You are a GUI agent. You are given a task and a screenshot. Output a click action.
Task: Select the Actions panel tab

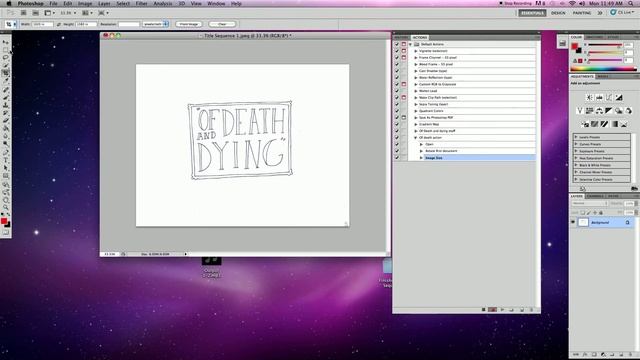pyautogui.click(x=420, y=38)
